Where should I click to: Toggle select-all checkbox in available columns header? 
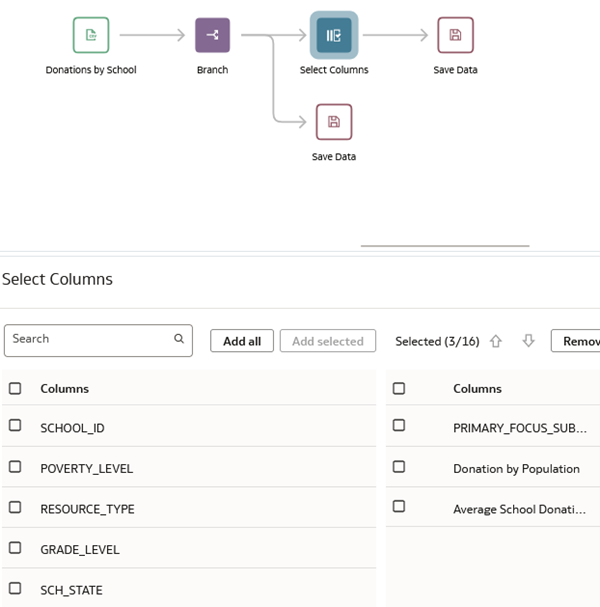[15, 388]
